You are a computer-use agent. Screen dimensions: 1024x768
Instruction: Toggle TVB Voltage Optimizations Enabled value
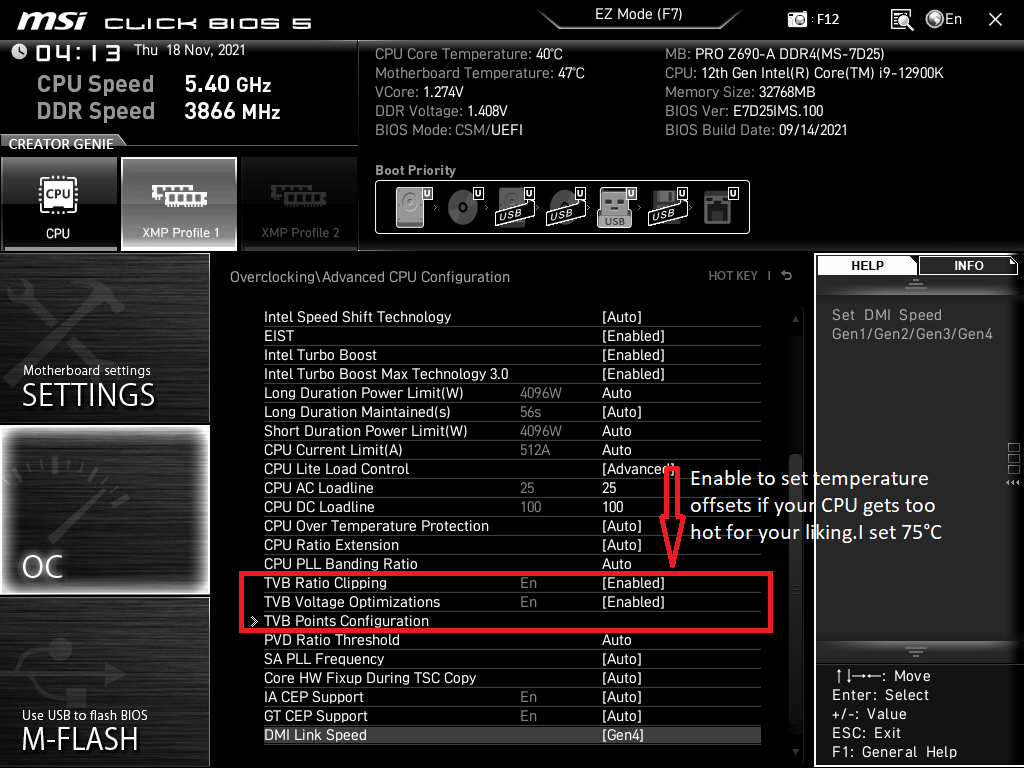tap(633, 601)
